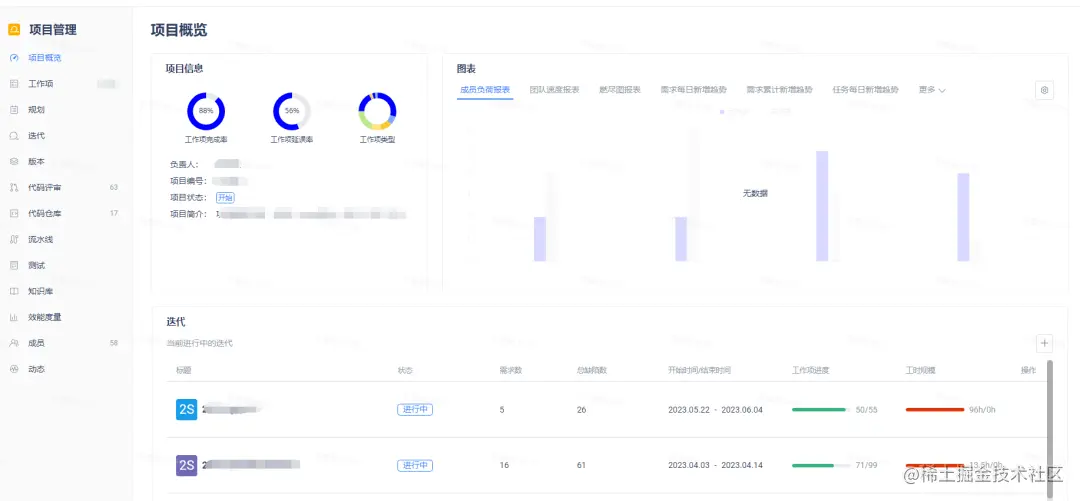Viewport: 1080px width, 501px height.
Task: Open the 成员 sidebar icon
Action: [x=14, y=343]
